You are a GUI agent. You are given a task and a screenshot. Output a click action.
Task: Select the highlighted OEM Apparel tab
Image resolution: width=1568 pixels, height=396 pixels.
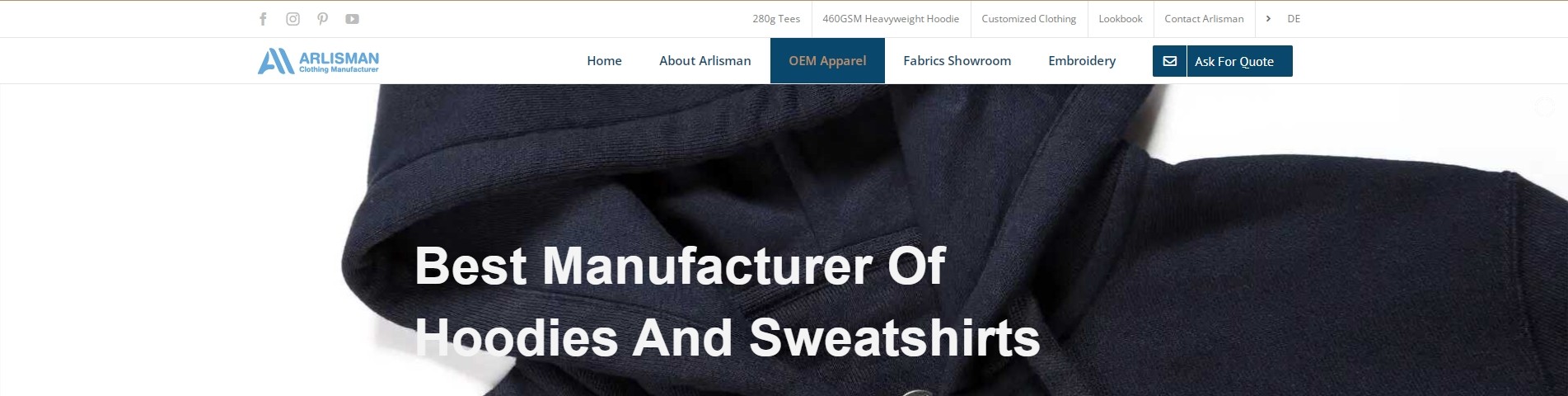pyautogui.click(x=827, y=61)
